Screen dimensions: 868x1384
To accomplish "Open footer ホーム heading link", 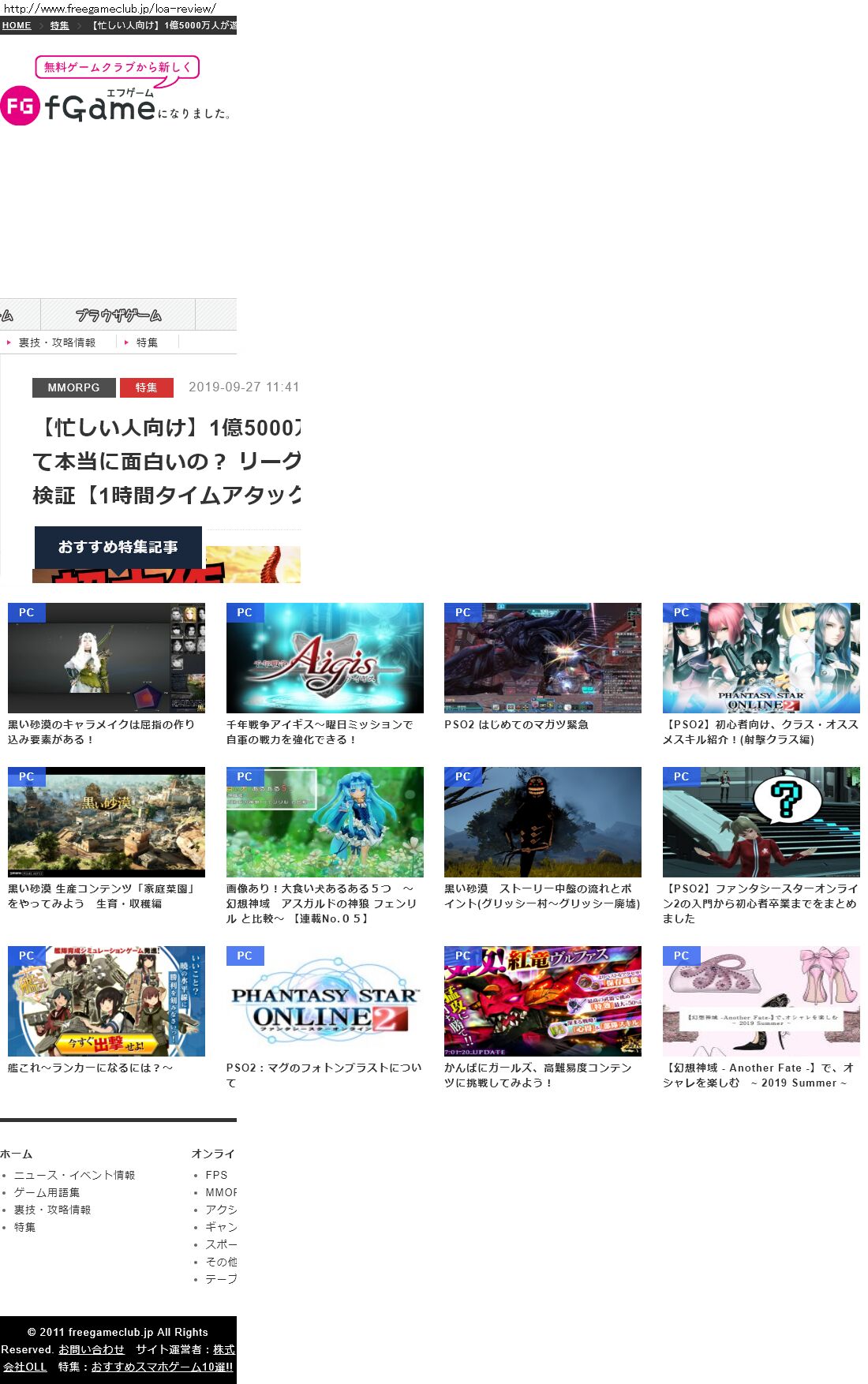I will 16,1154.
